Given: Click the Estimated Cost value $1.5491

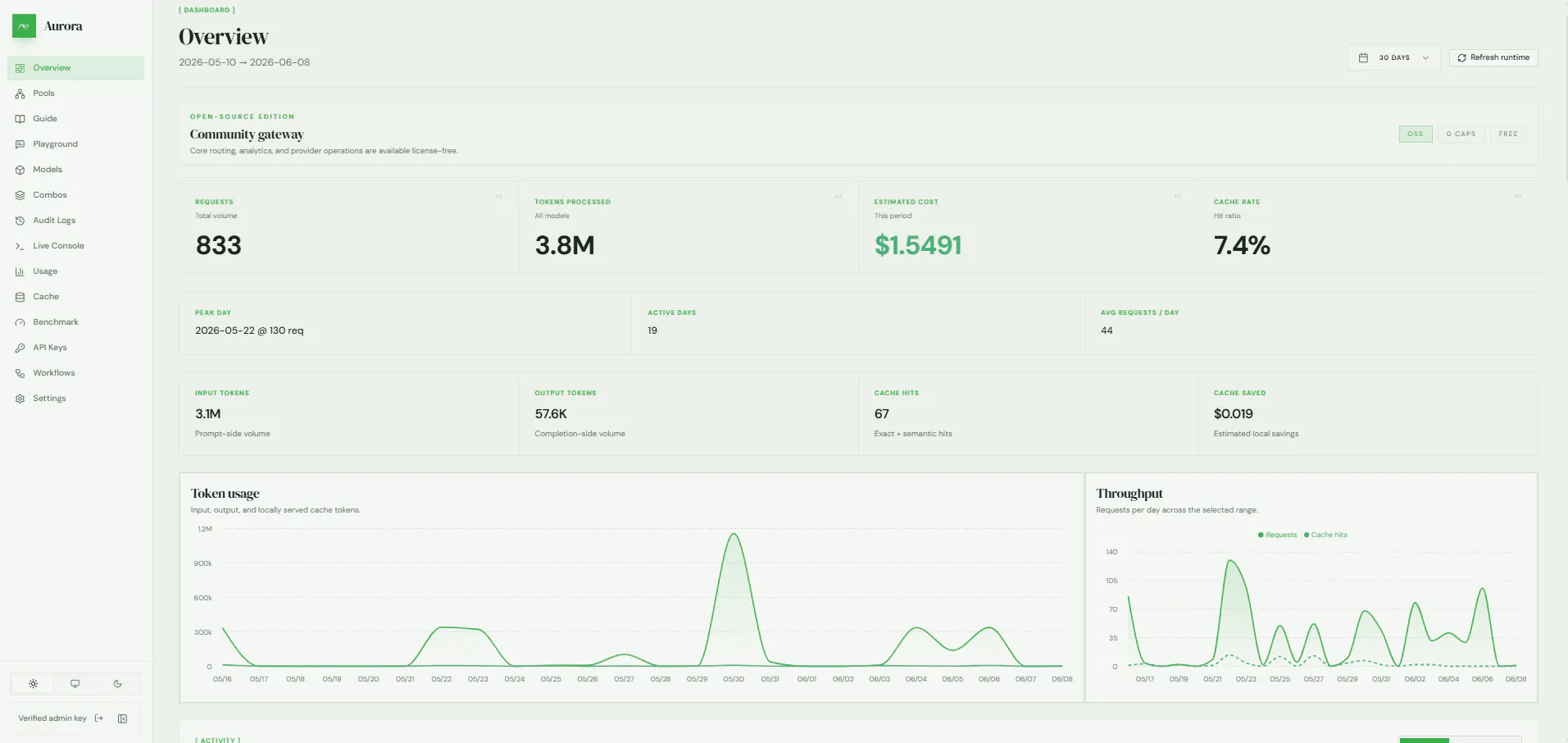Looking at the screenshot, I should pyautogui.click(x=918, y=245).
